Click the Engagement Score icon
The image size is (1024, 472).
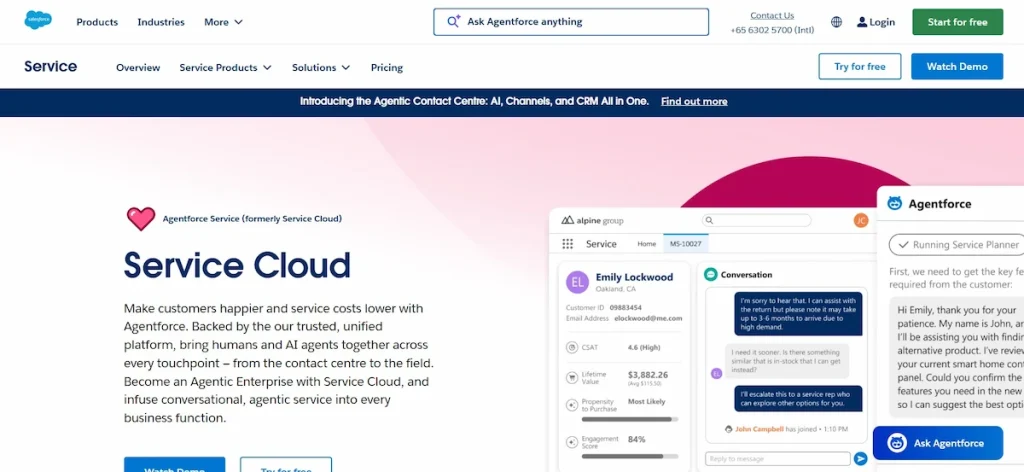pyautogui.click(x=572, y=442)
